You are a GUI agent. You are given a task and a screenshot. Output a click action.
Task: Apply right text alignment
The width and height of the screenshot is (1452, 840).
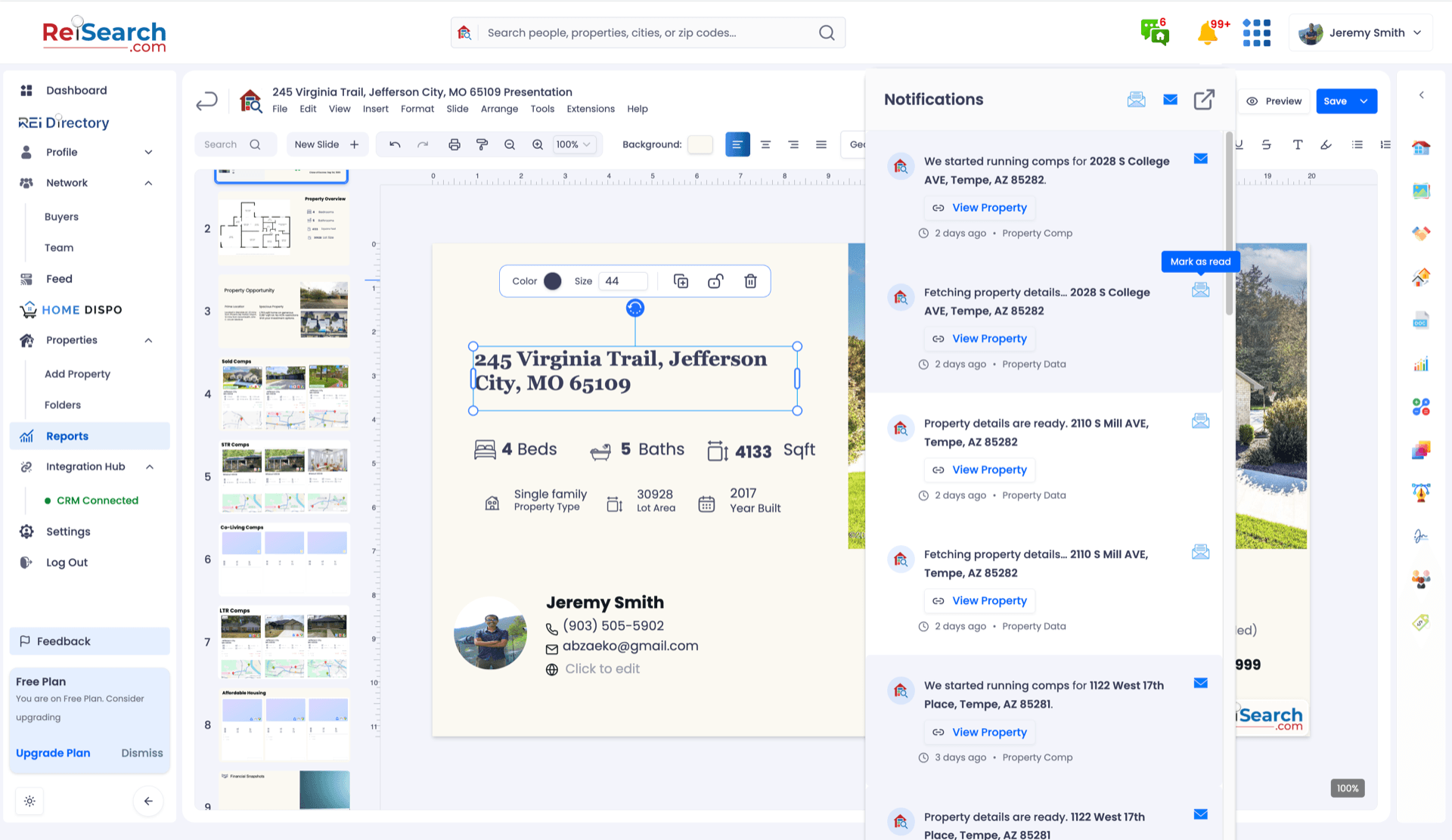point(793,144)
